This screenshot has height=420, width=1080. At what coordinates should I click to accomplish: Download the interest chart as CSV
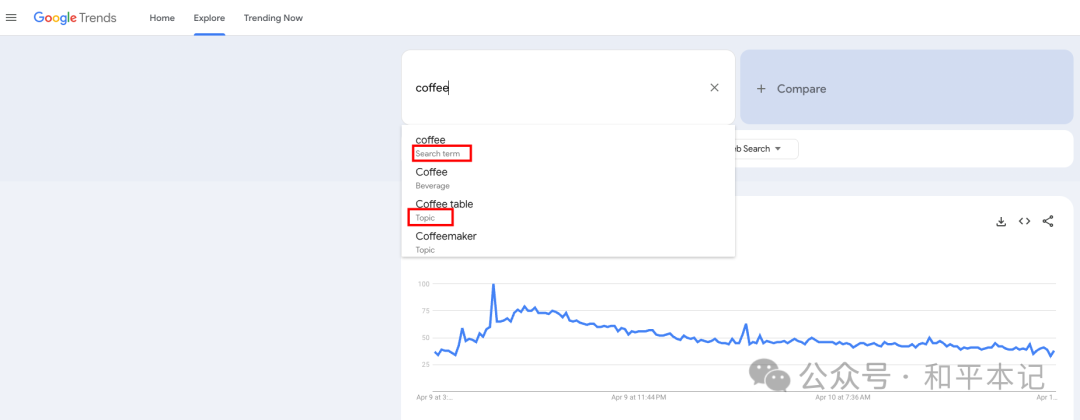1001,222
